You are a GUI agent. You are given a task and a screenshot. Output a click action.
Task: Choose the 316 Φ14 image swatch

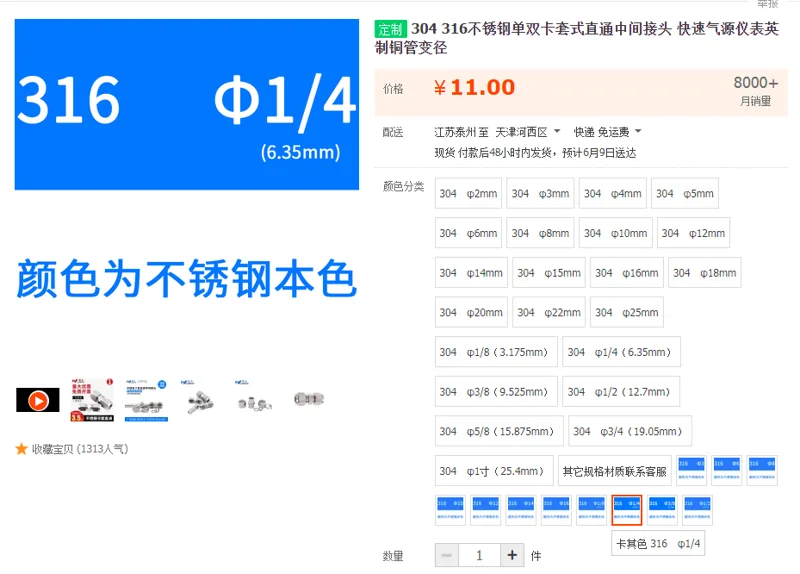pos(521,510)
